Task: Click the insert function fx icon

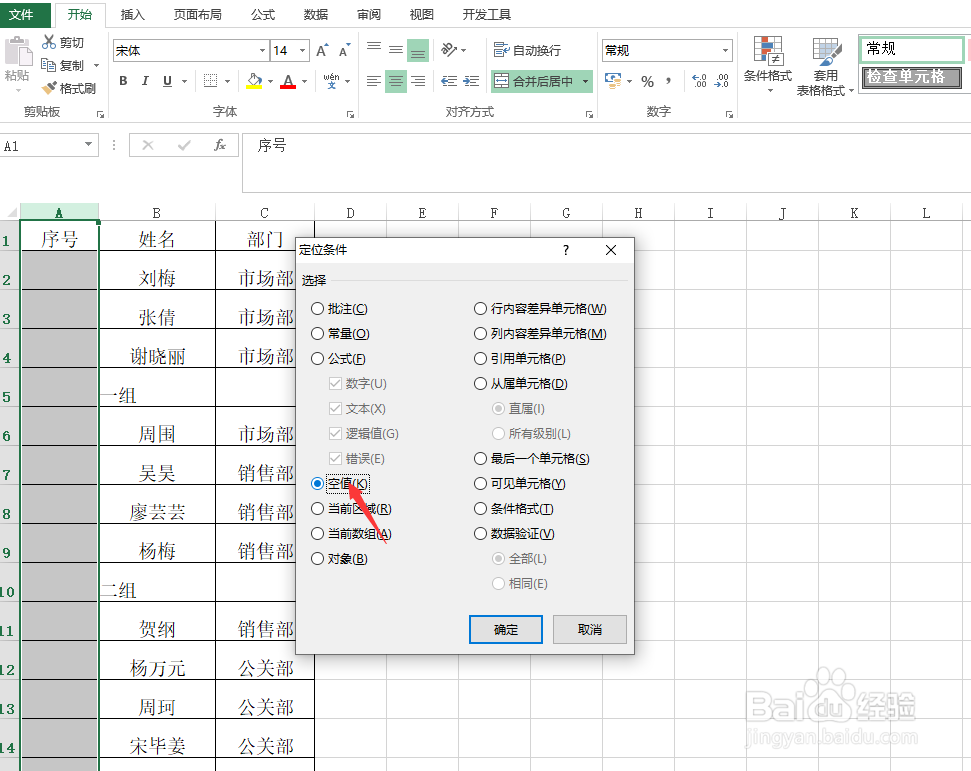Action: [x=219, y=146]
